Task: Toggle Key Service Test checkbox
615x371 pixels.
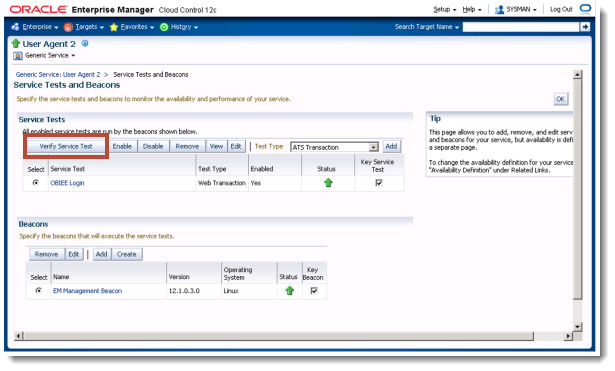Action: 378,183
